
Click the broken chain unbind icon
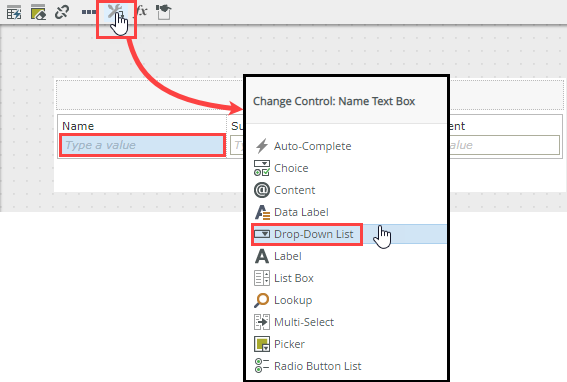point(62,12)
